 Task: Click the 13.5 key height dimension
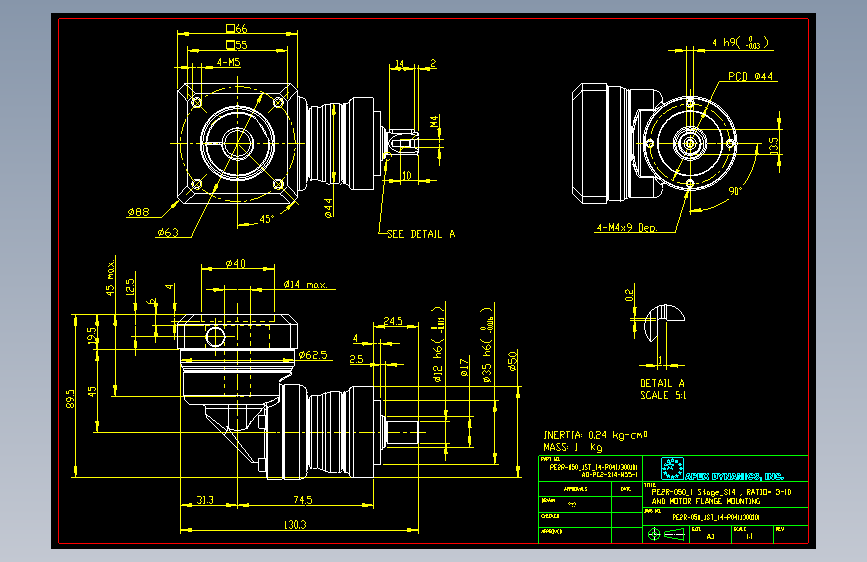(774, 145)
